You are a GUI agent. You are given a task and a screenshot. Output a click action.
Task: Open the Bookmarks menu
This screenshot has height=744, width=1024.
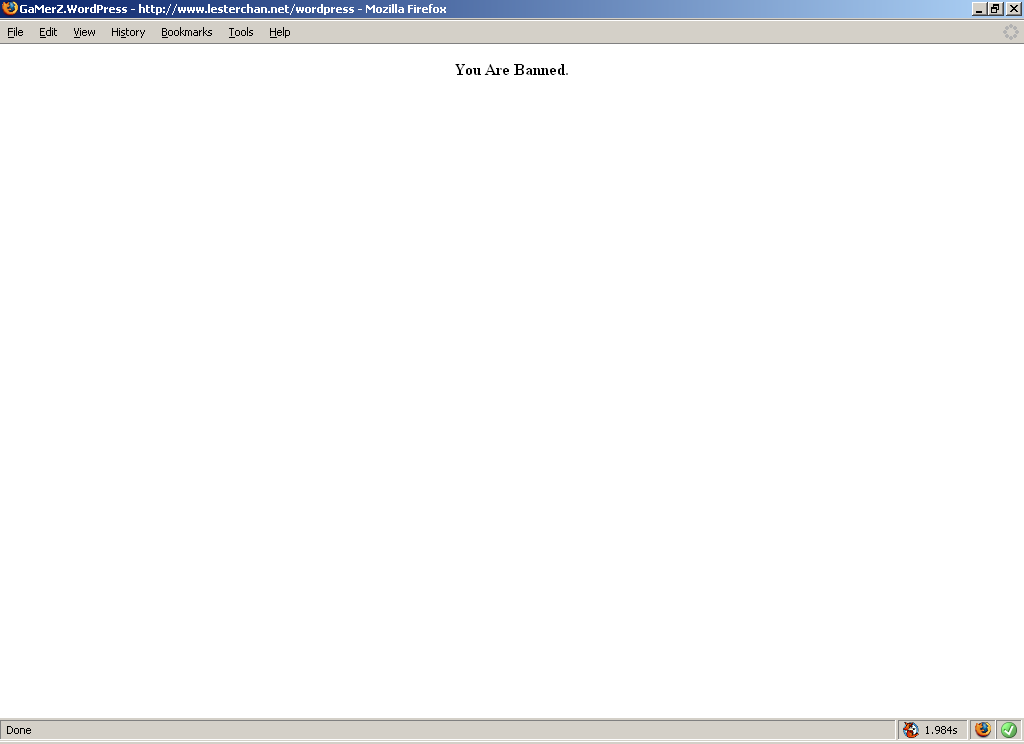click(186, 32)
